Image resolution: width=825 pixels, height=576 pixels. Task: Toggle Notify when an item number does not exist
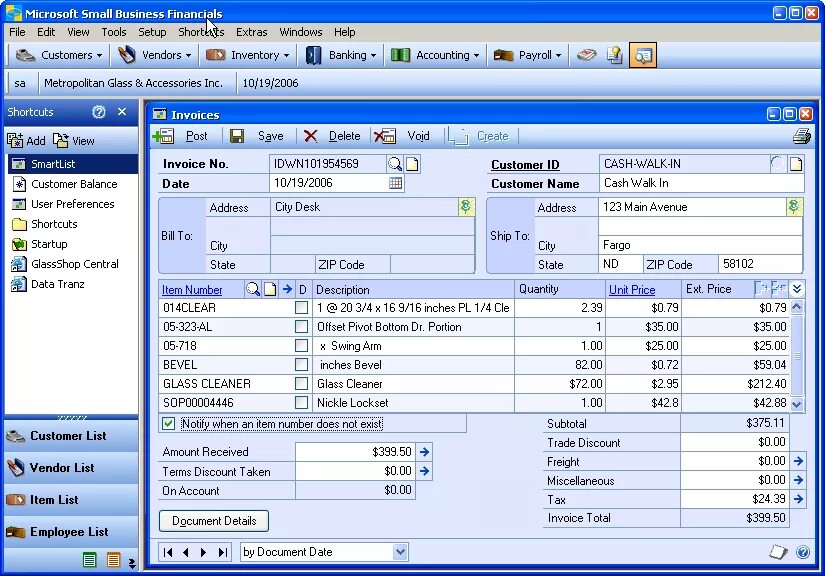point(168,423)
